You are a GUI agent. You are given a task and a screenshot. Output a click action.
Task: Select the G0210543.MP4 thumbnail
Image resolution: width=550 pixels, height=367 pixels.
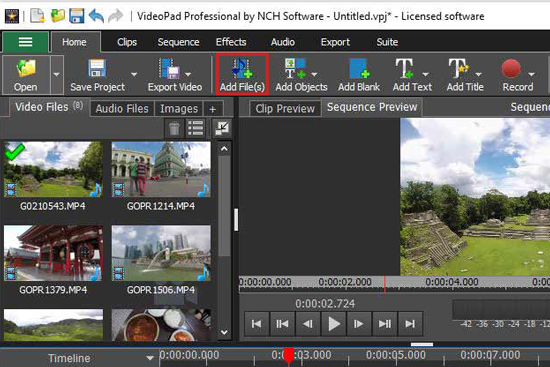53,169
